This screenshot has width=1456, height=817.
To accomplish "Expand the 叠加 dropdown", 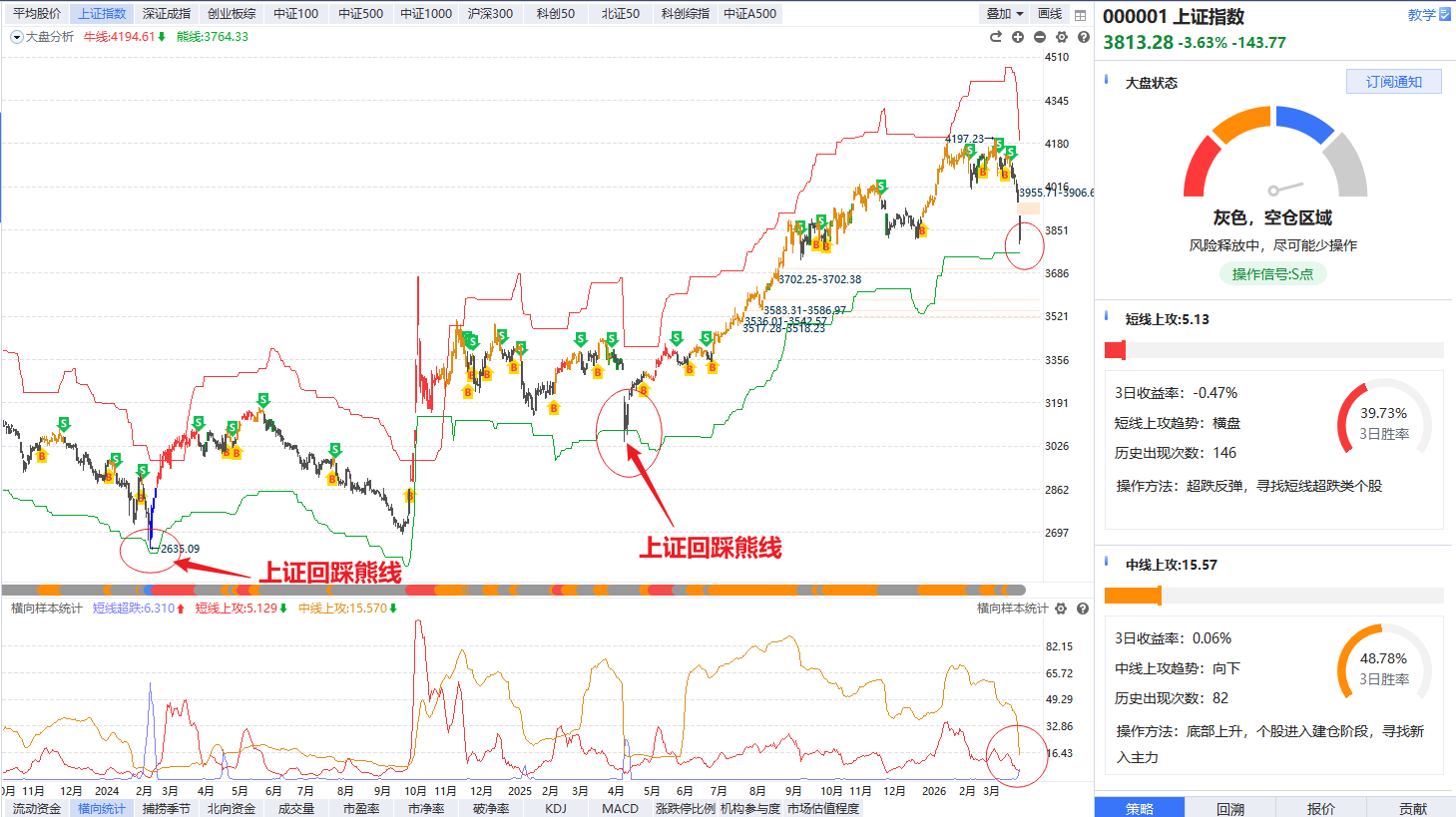I will click(1005, 14).
